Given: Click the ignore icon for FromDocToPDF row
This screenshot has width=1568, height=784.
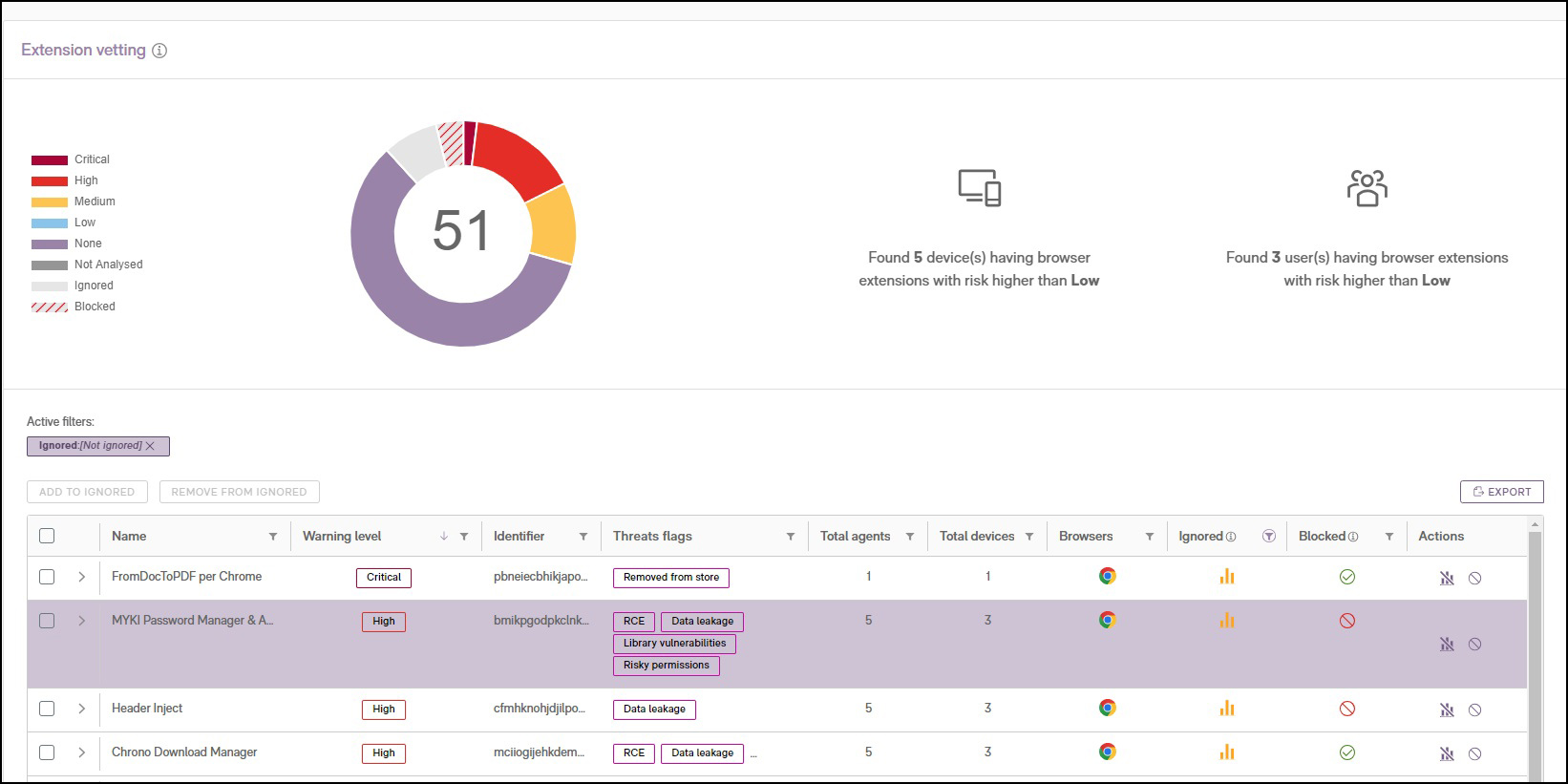Looking at the screenshot, I should tap(1447, 578).
